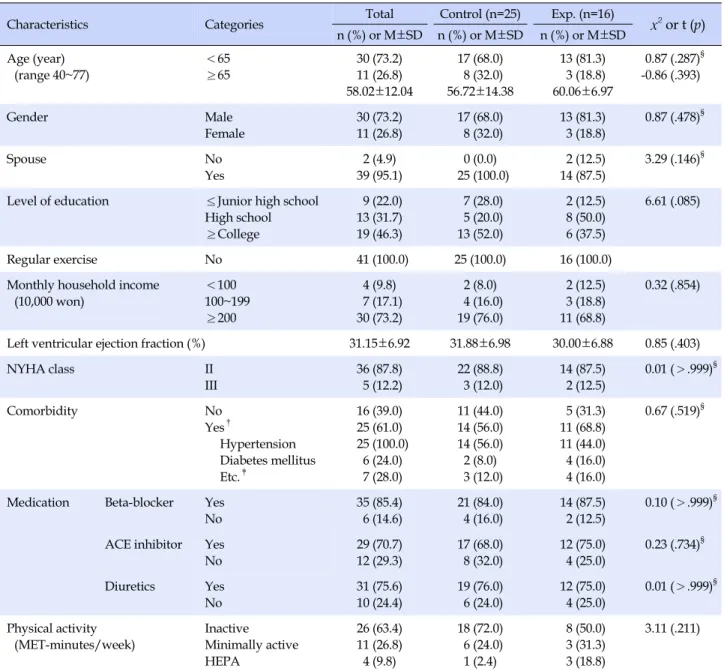Click the Regular exercise total '41 (100.0)'
This screenshot has height=671, width=724.
tap(382, 260)
